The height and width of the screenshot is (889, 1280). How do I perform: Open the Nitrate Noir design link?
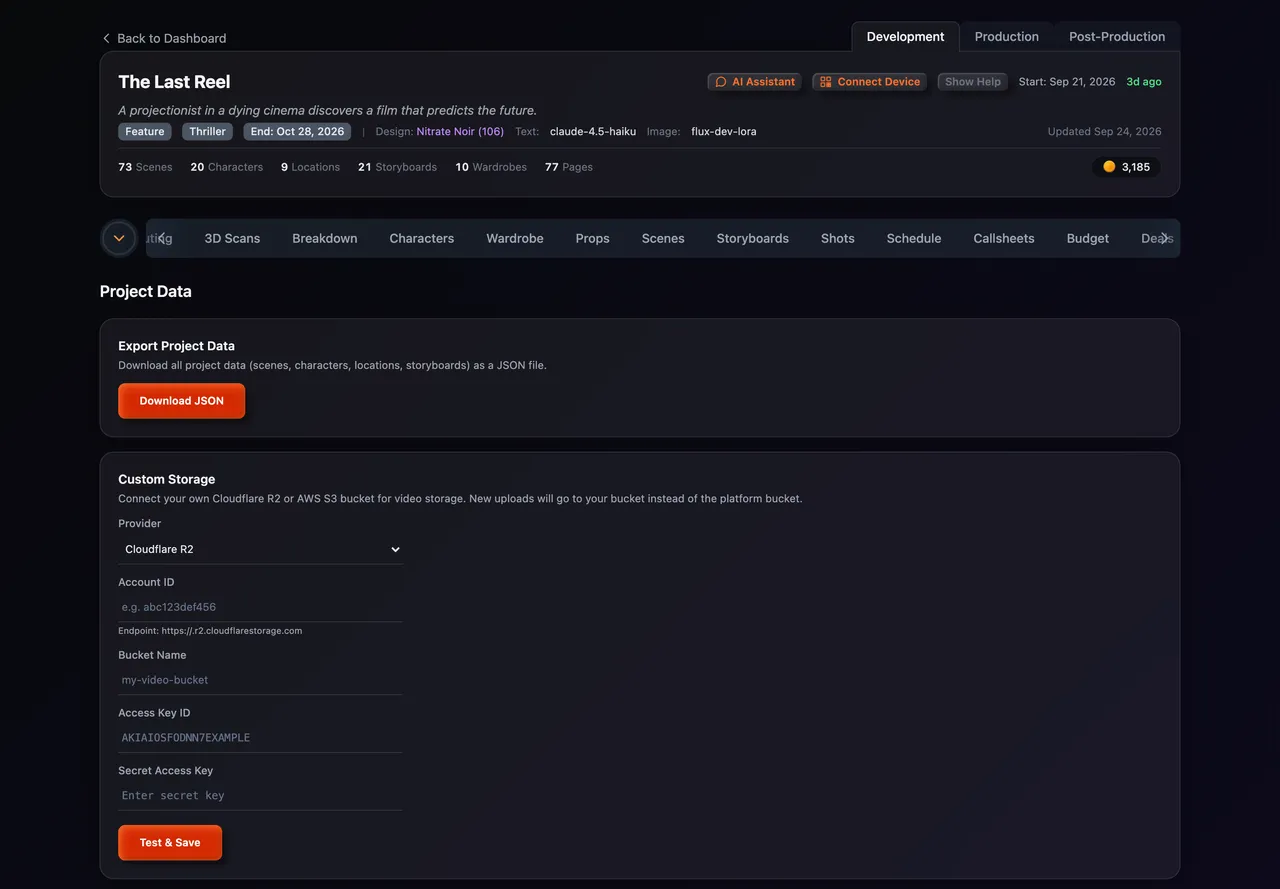[460, 132]
